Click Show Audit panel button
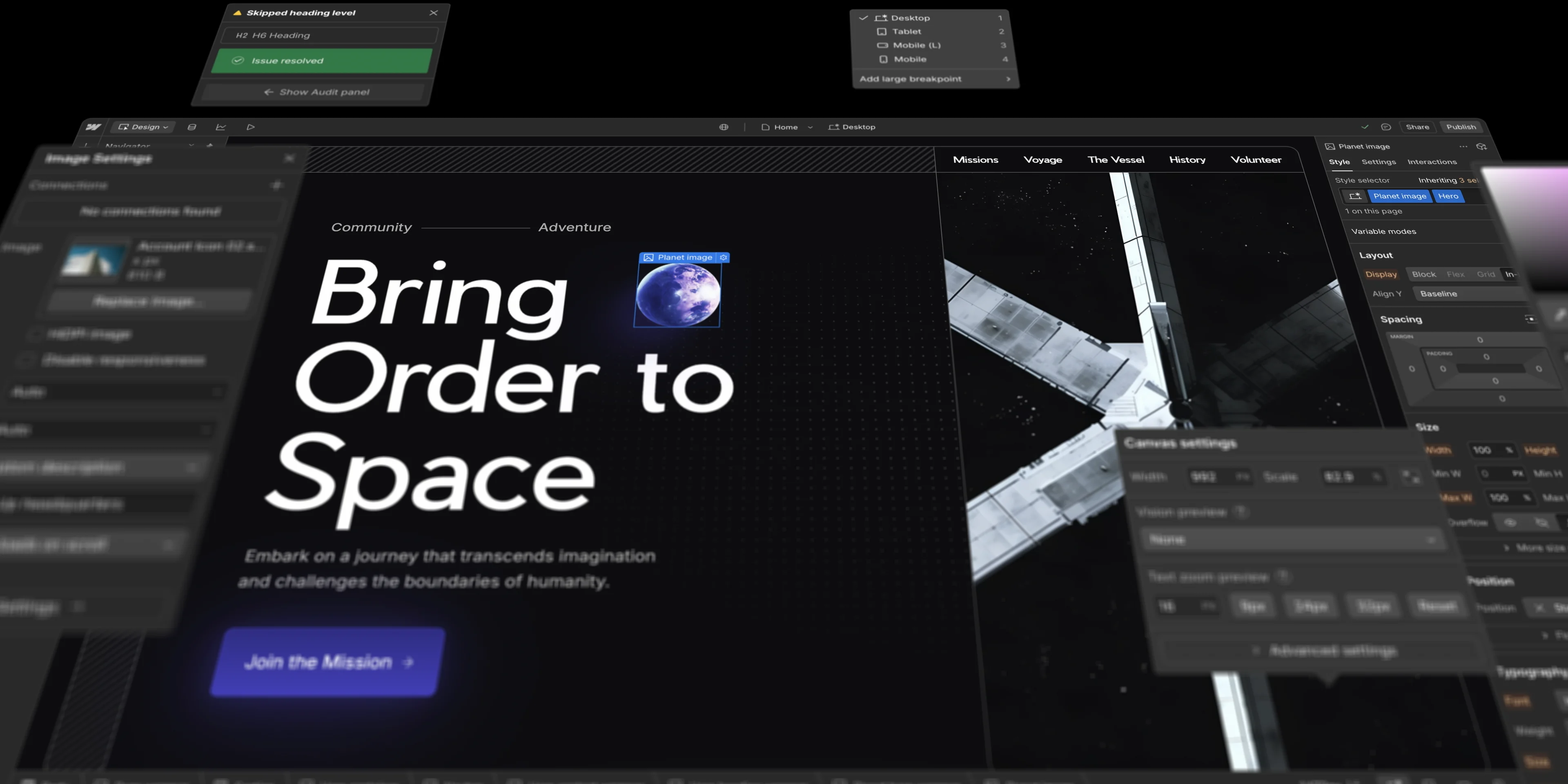 point(316,92)
